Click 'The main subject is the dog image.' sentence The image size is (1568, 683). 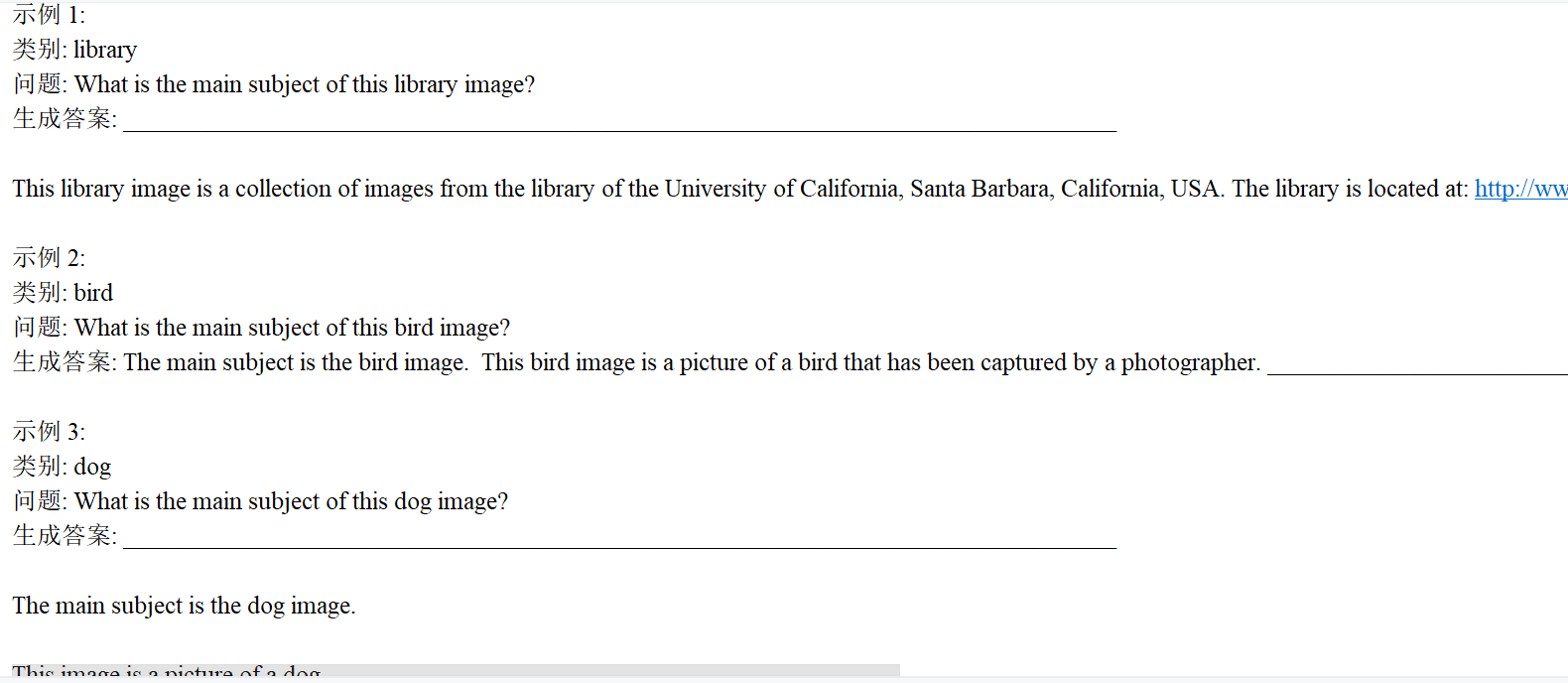pos(184,606)
